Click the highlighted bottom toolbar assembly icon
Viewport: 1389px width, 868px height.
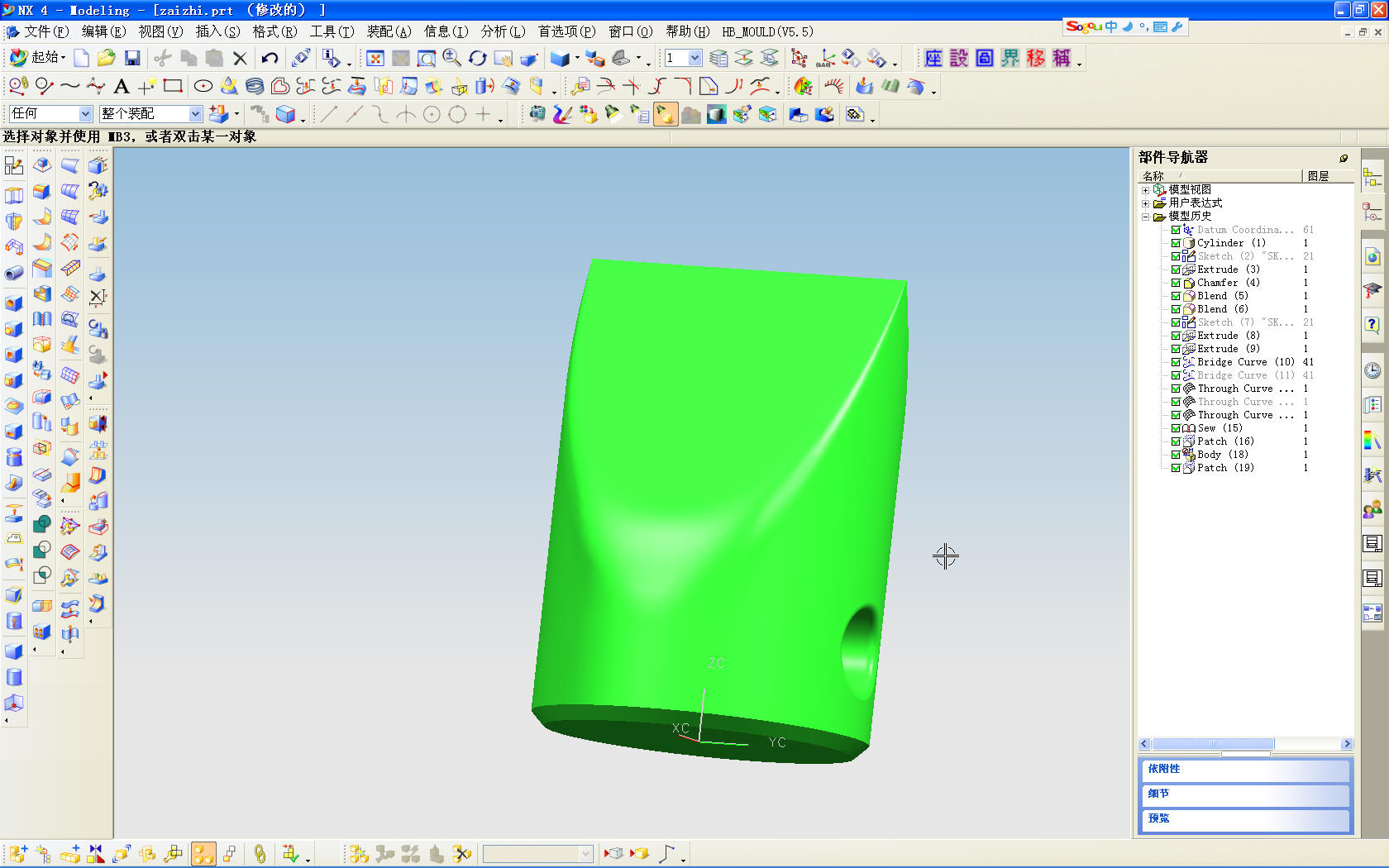[x=203, y=854]
